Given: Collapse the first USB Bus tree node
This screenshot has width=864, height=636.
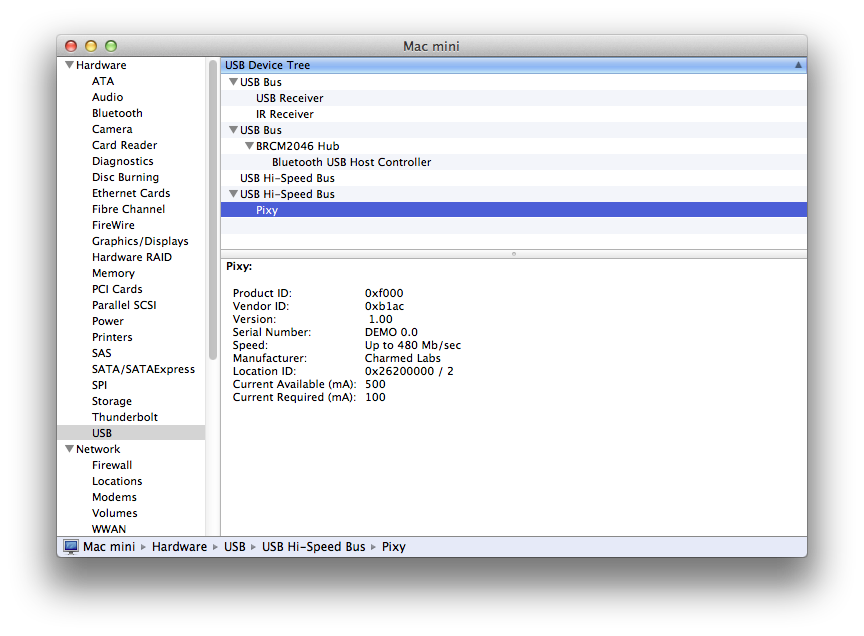Looking at the screenshot, I should click(233, 82).
